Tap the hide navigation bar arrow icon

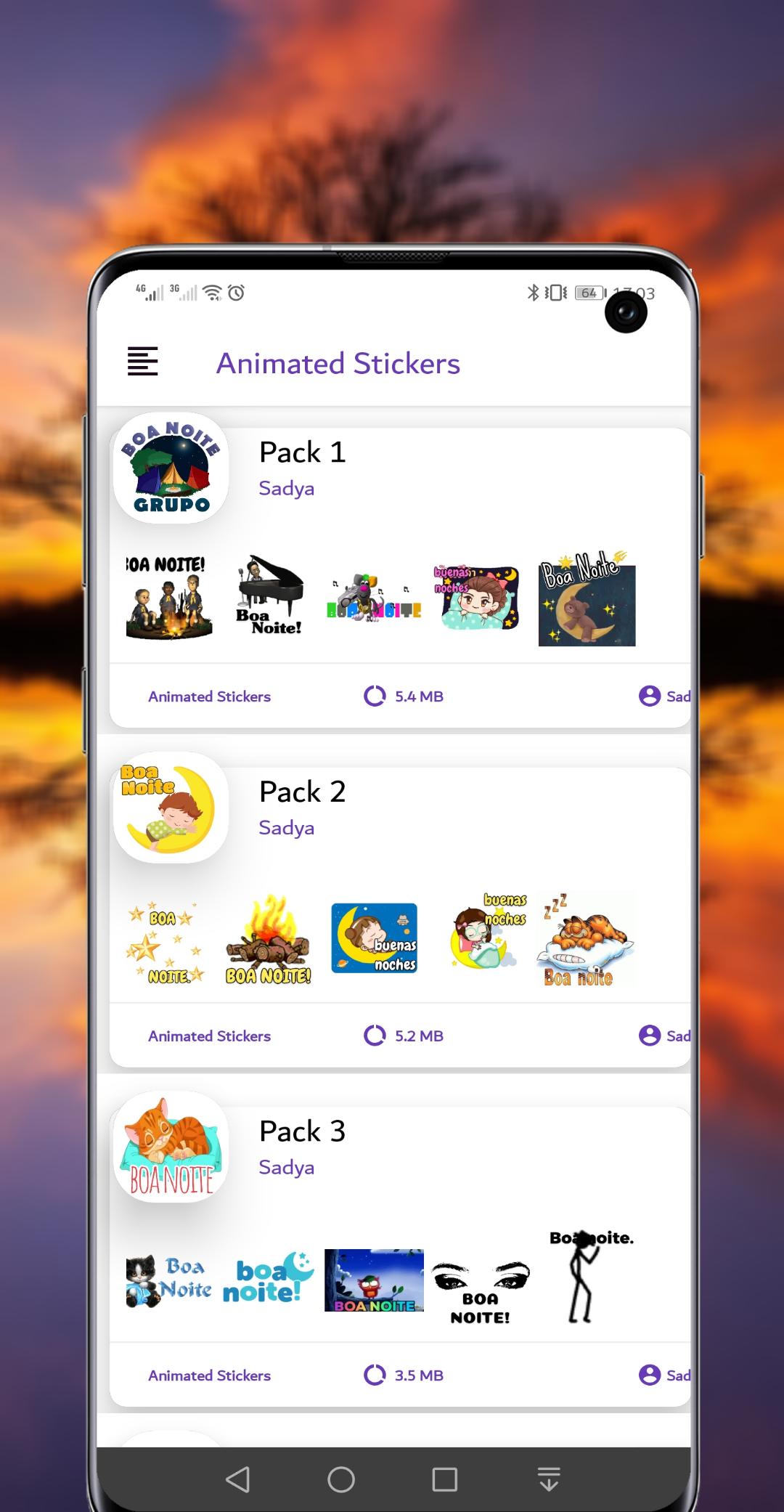pos(549,1479)
